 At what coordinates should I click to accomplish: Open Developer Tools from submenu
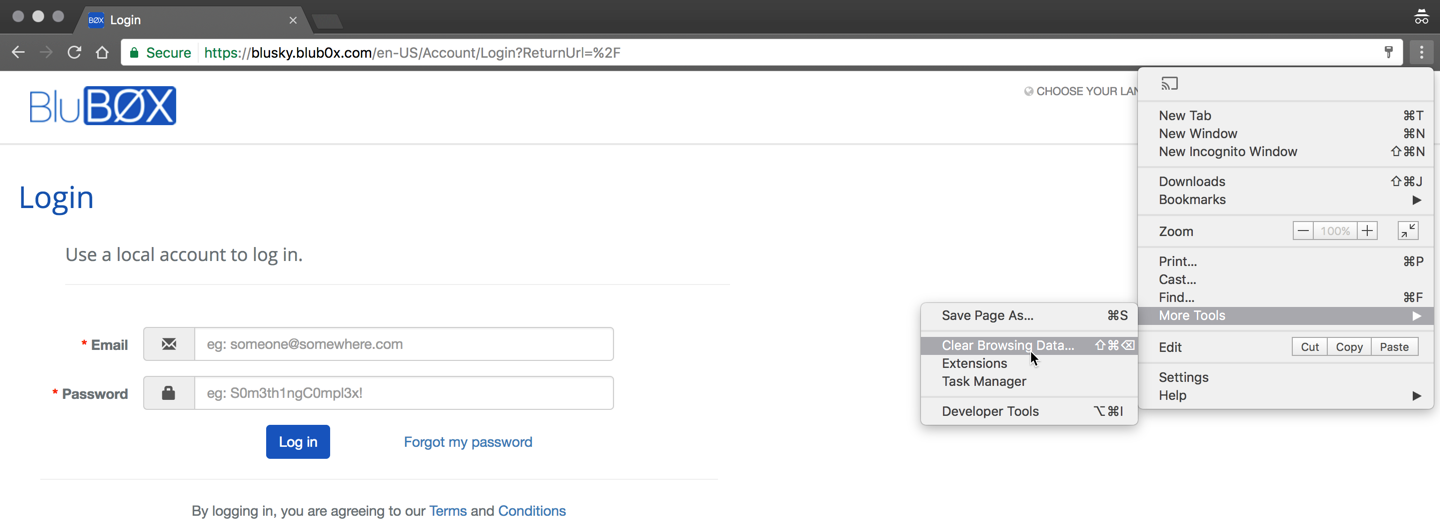click(990, 412)
